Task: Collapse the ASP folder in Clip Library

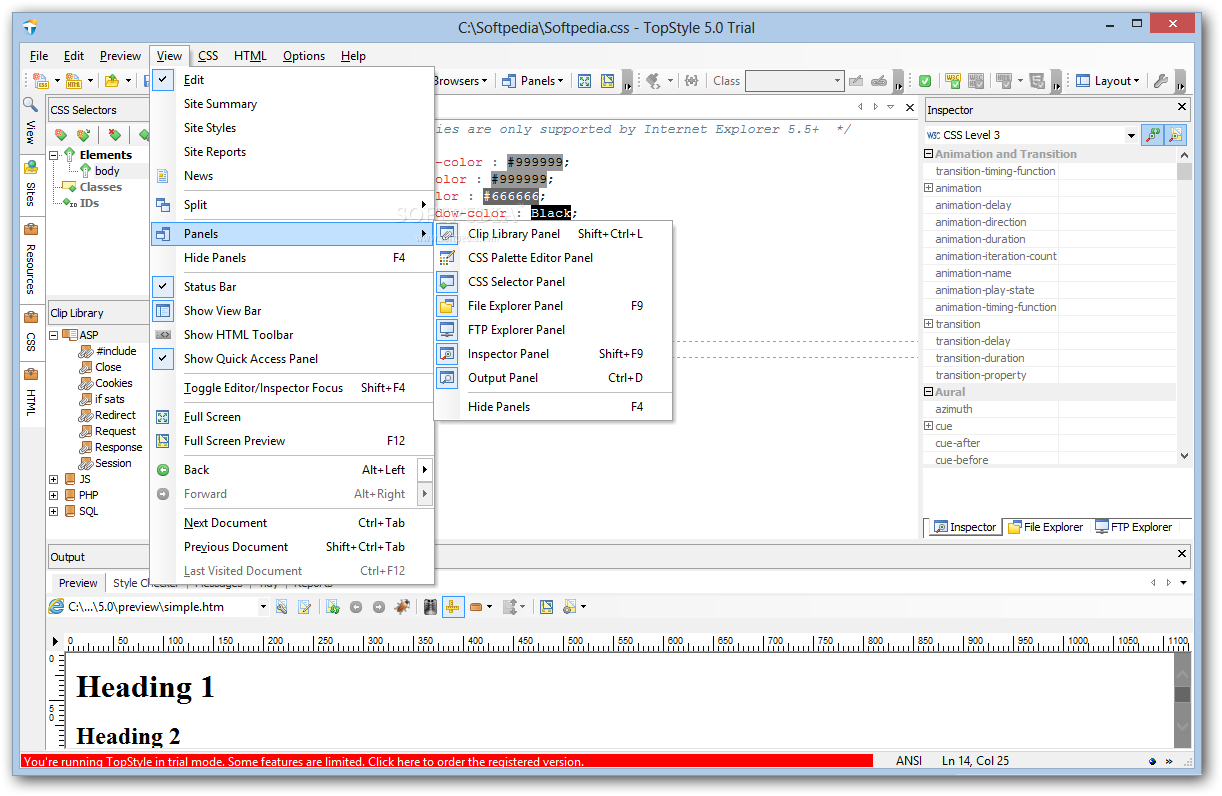Action: tap(54, 335)
